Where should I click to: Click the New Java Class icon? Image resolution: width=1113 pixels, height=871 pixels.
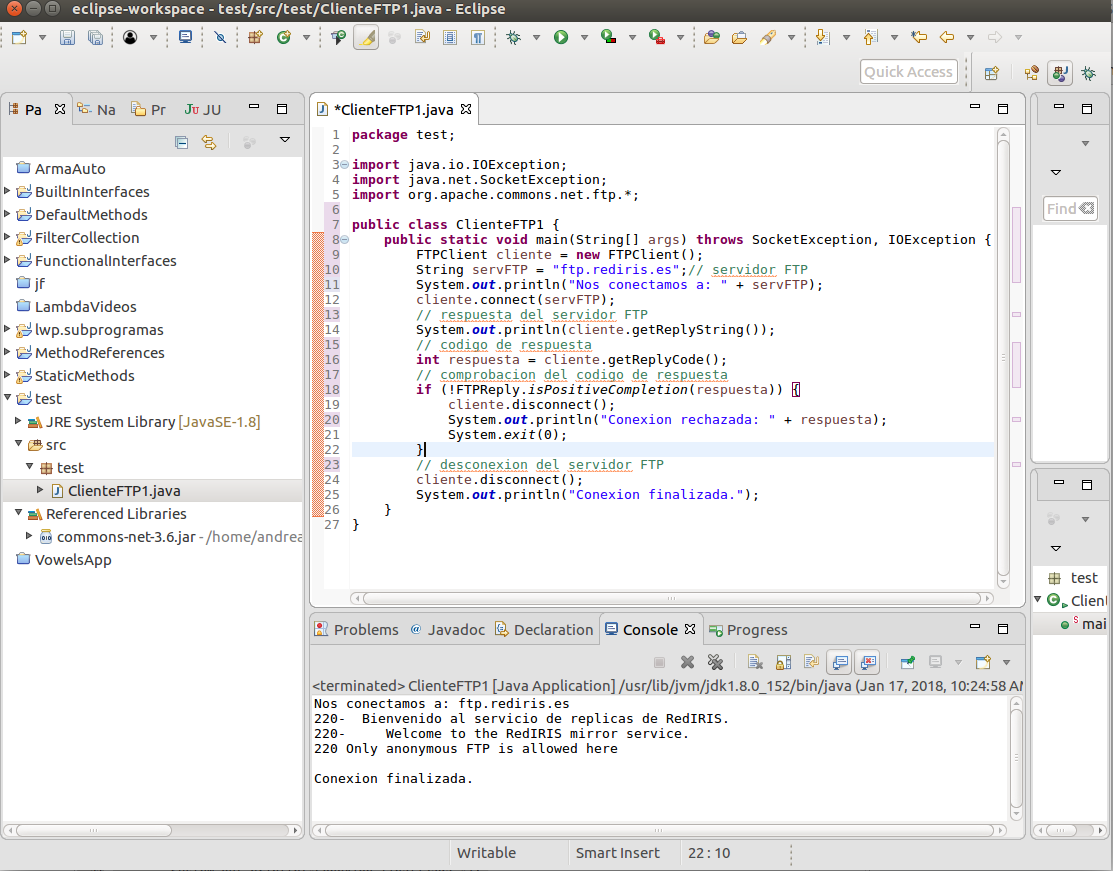pos(284,37)
